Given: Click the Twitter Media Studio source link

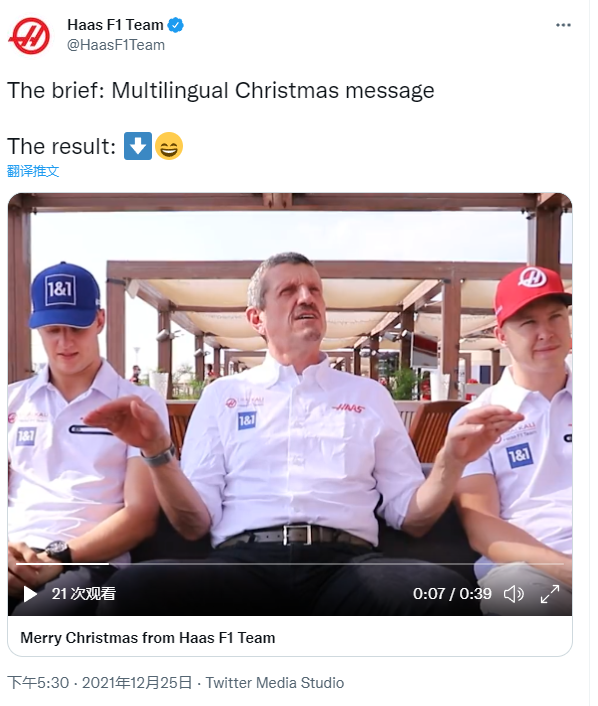Looking at the screenshot, I should [x=275, y=683].
